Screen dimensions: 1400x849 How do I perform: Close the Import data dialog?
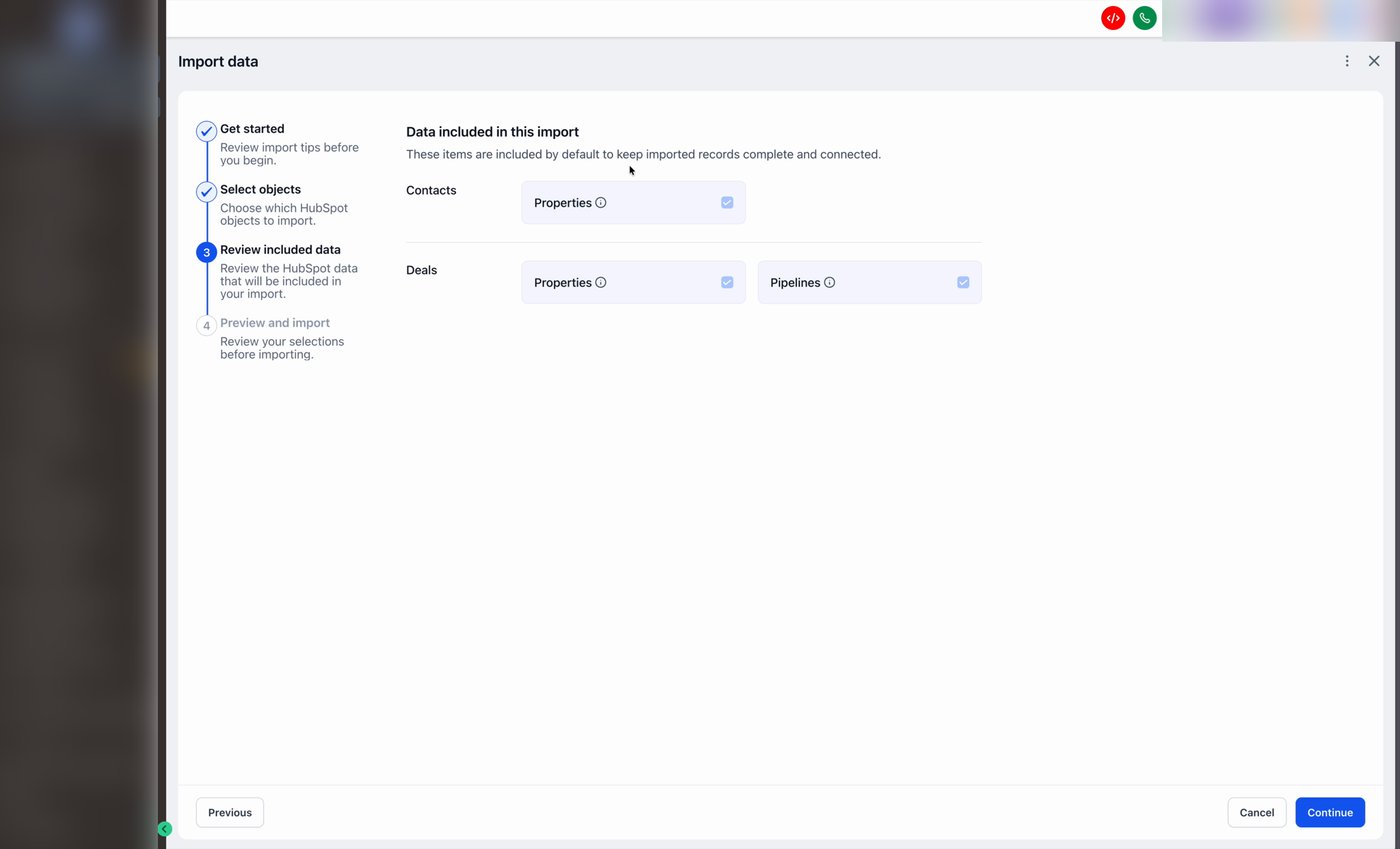[x=1374, y=61]
